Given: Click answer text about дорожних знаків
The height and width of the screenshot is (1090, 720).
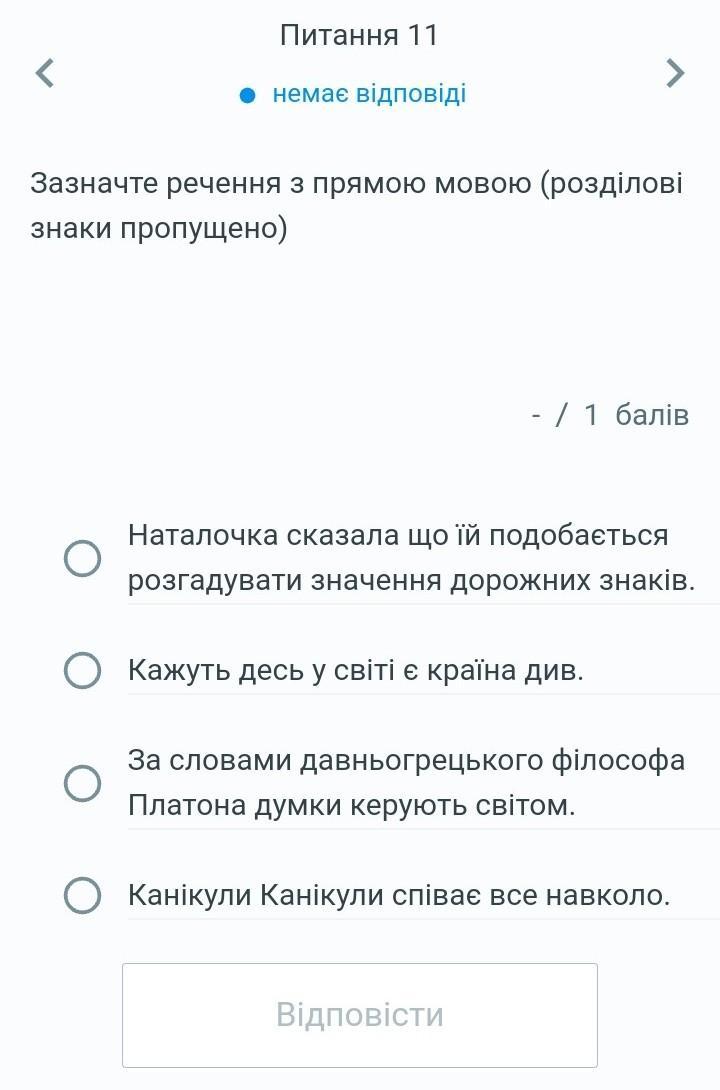Looking at the screenshot, I should 411,581.
